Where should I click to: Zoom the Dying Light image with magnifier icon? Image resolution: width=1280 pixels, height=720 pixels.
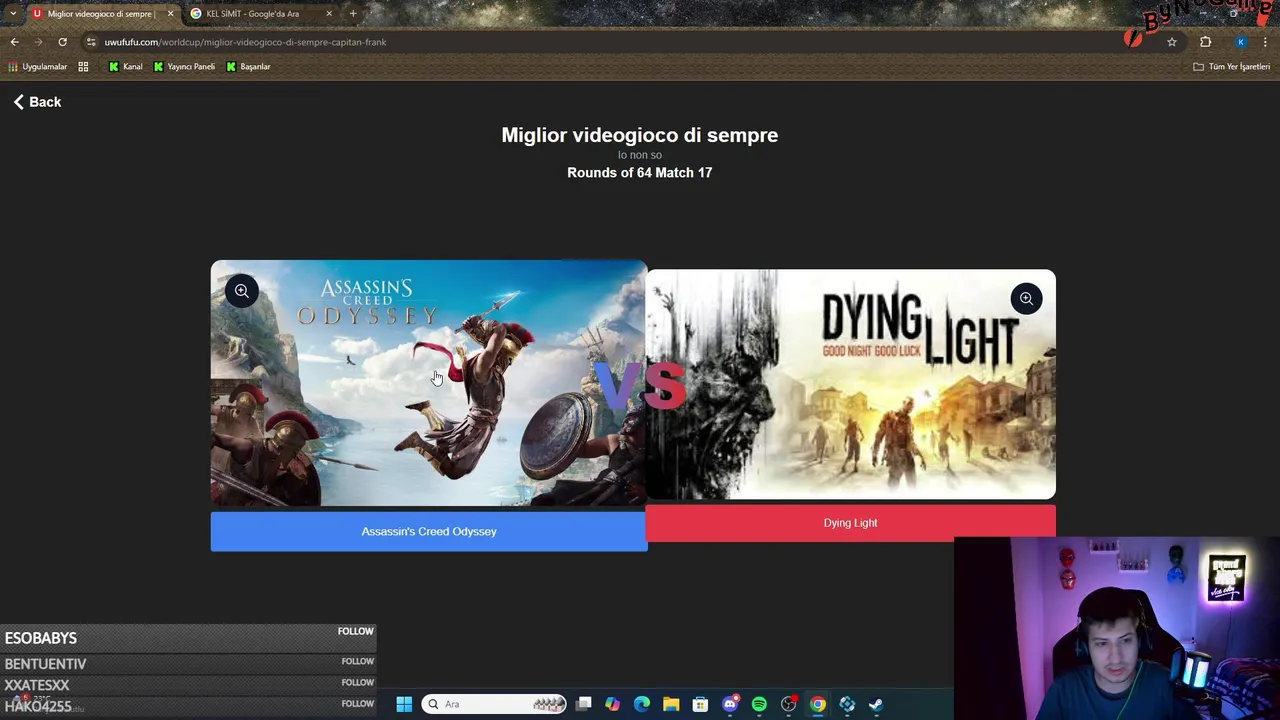(x=1026, y=299)
